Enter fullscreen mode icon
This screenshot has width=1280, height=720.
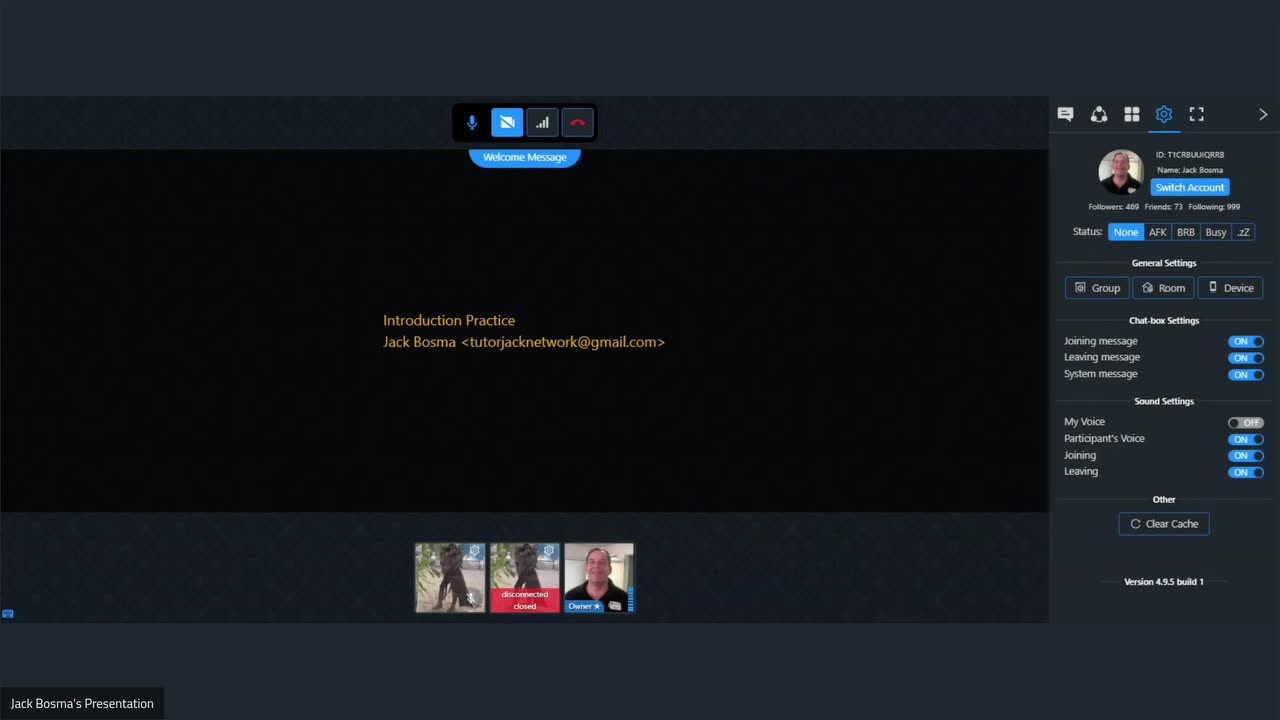click(1196, 114)
